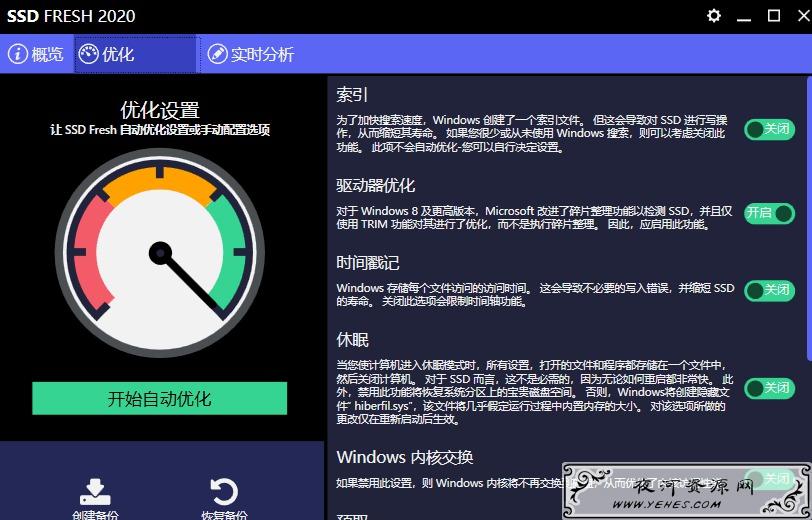
Task: Open the 实时分析 tab
Action: 251,54
